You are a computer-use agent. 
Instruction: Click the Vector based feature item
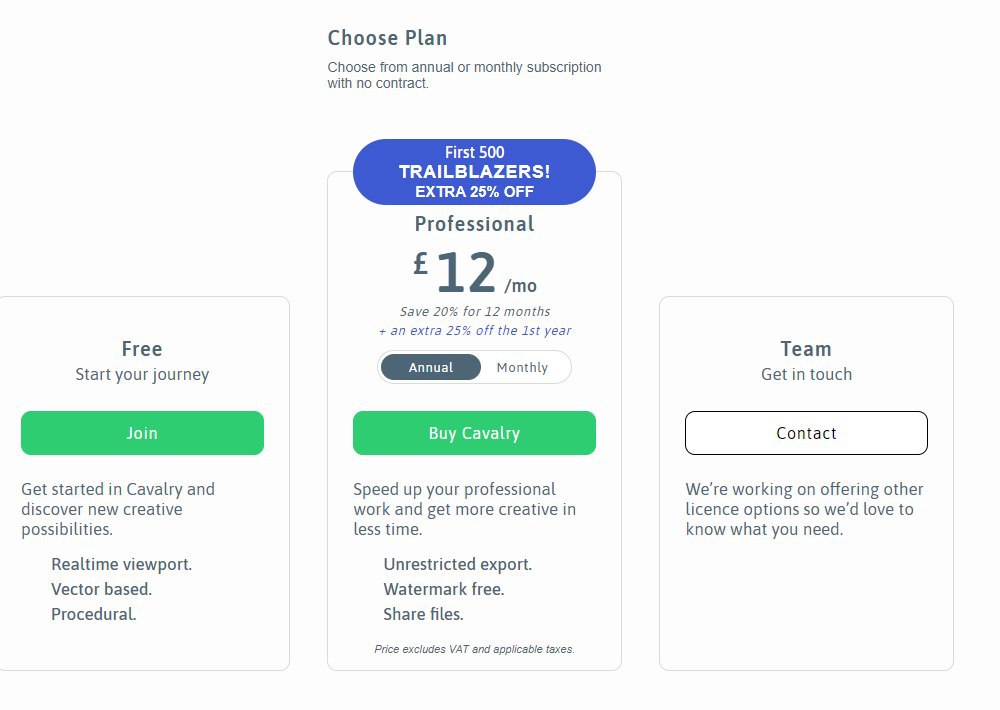click(x=101, y=589)
